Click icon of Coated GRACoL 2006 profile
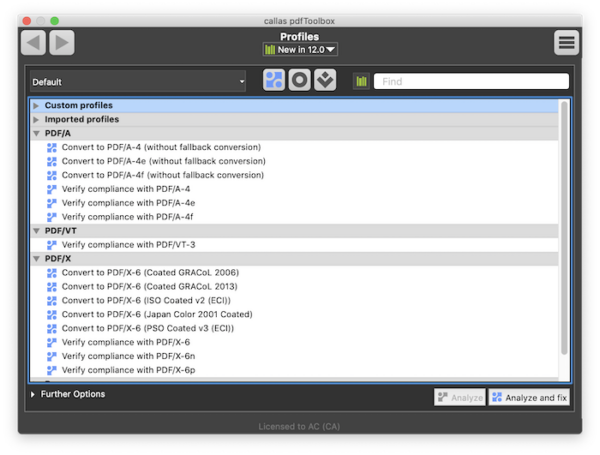Viewport: 600px width, 455px height. (x=52, y=273)
